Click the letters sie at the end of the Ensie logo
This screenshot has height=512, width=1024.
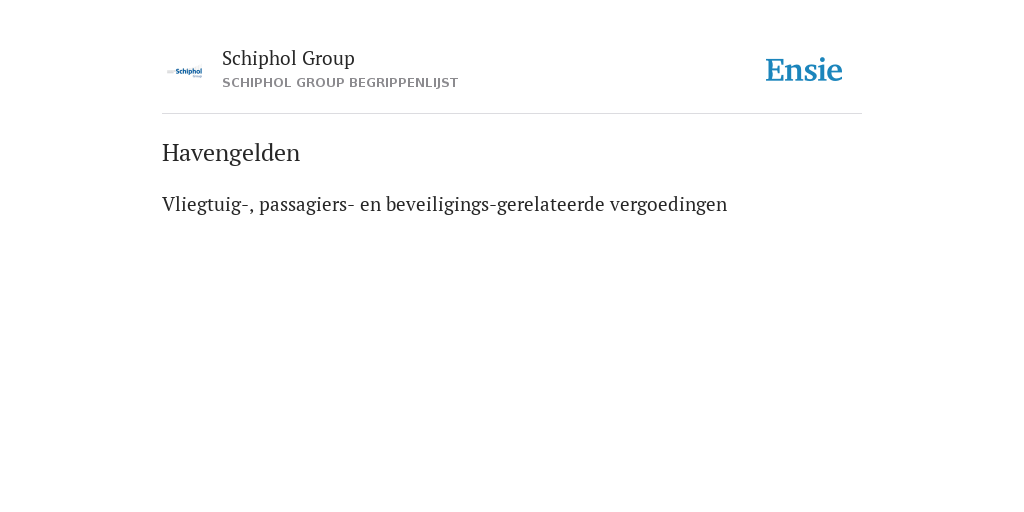823,70
